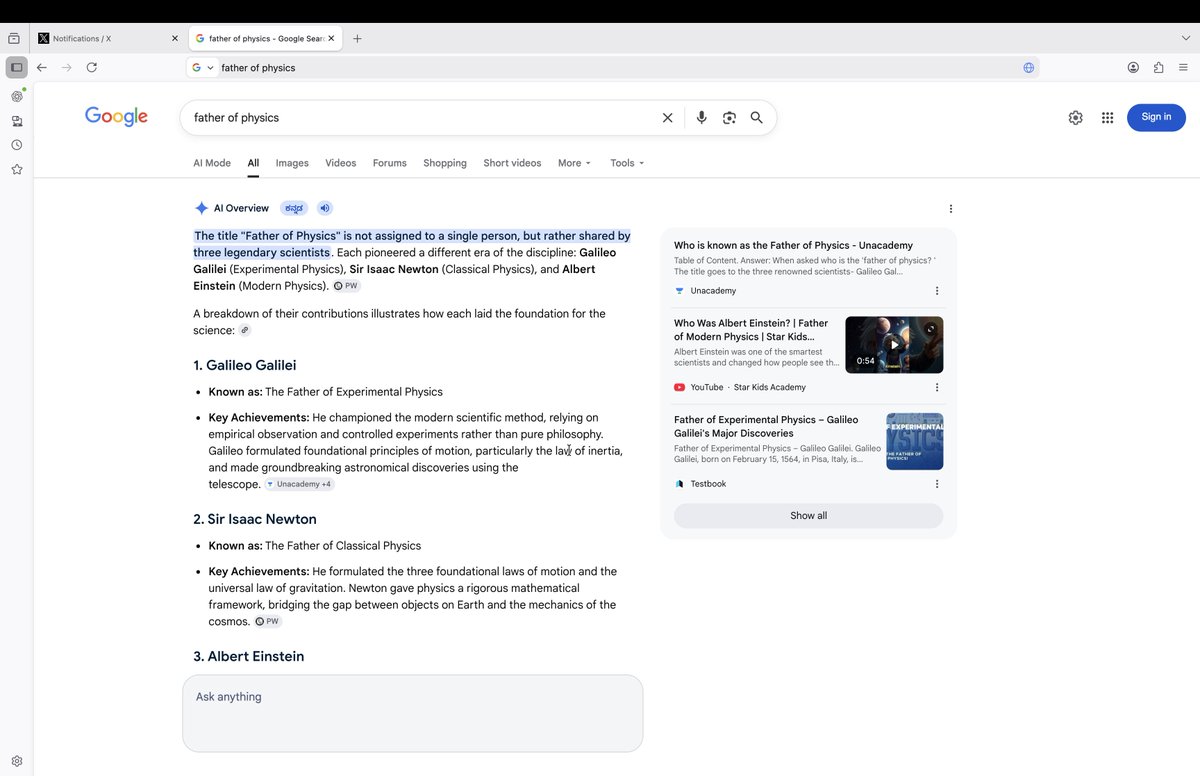Start voice search with the microphone icon

click(x=701, y=117)
